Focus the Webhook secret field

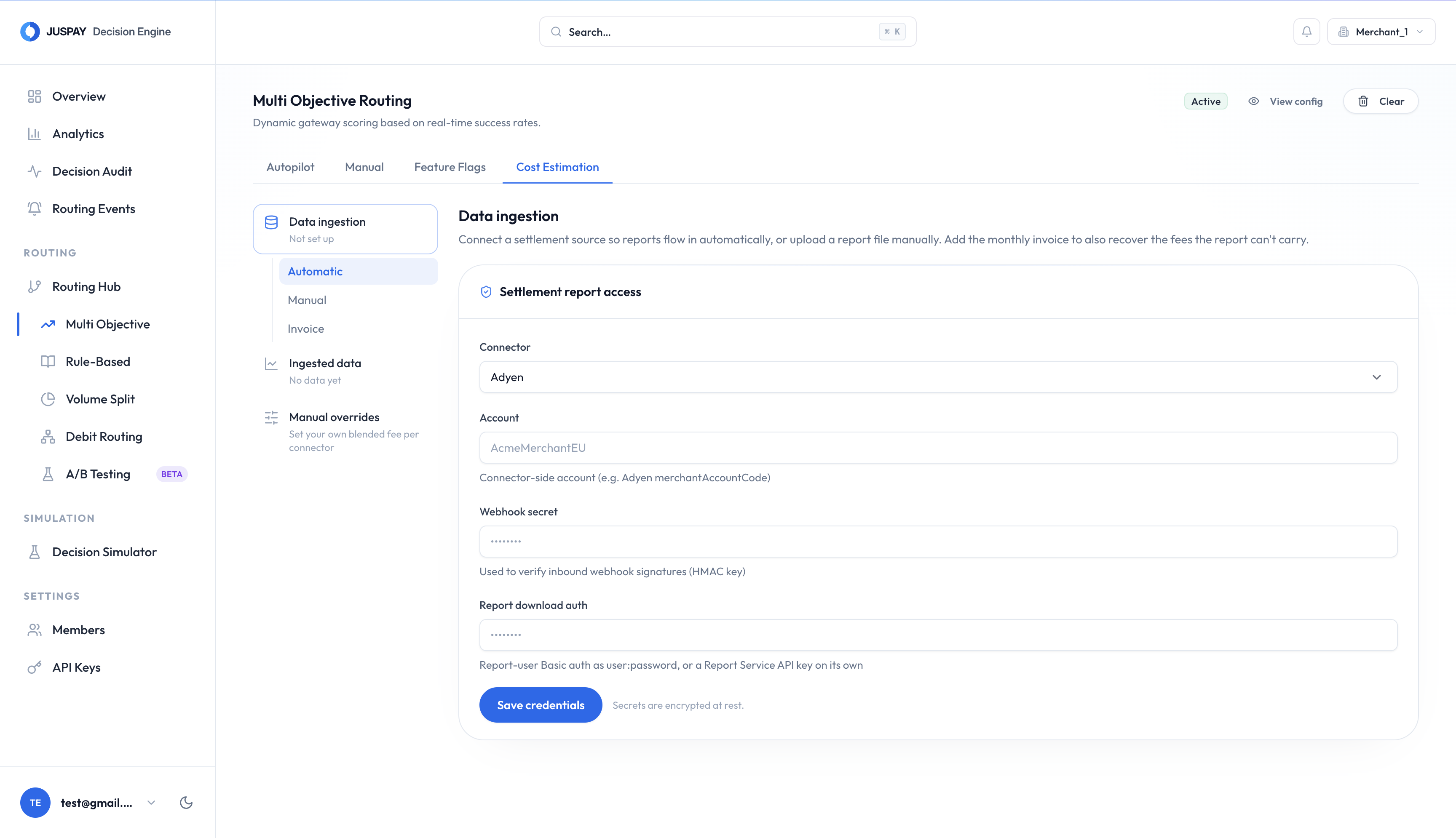click(x=938, y=542)
